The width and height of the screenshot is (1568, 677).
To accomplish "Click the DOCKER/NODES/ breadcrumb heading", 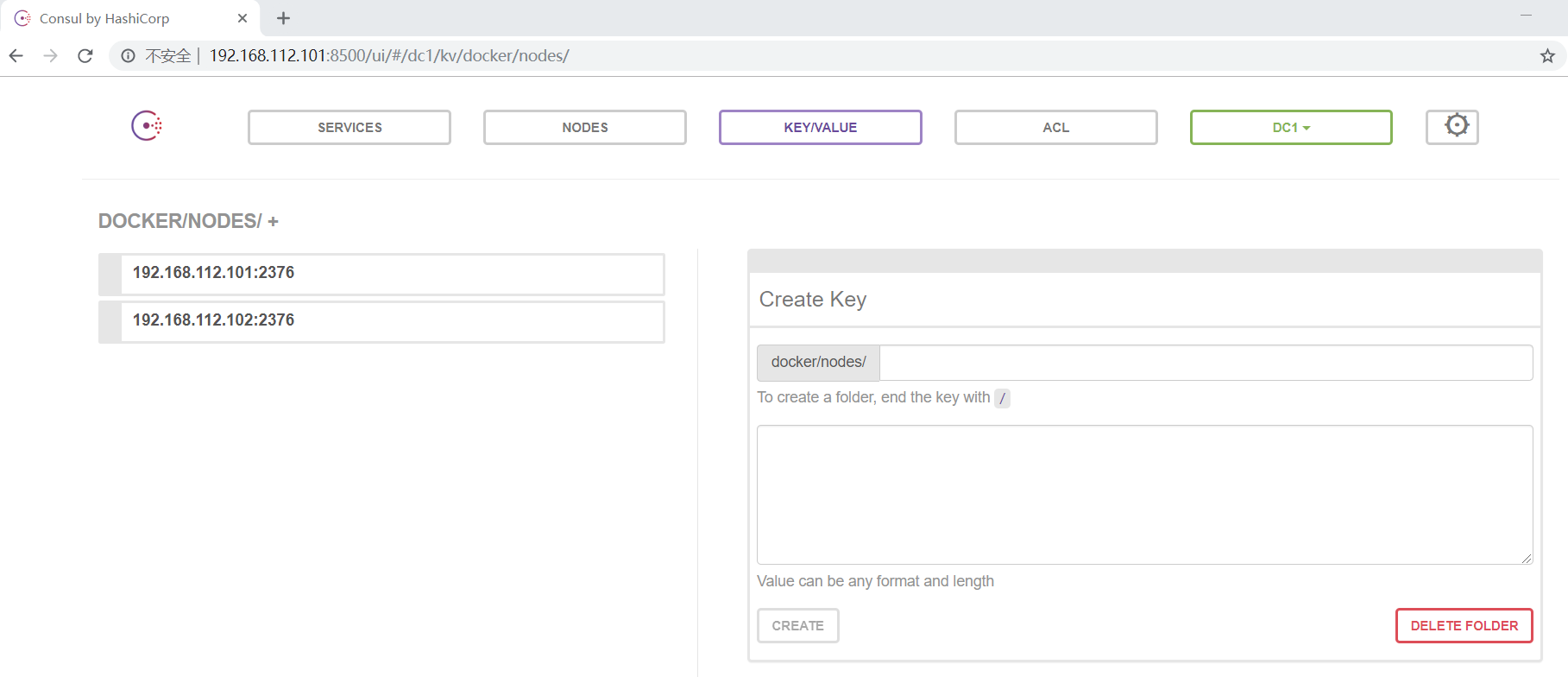I will point(179,221).
